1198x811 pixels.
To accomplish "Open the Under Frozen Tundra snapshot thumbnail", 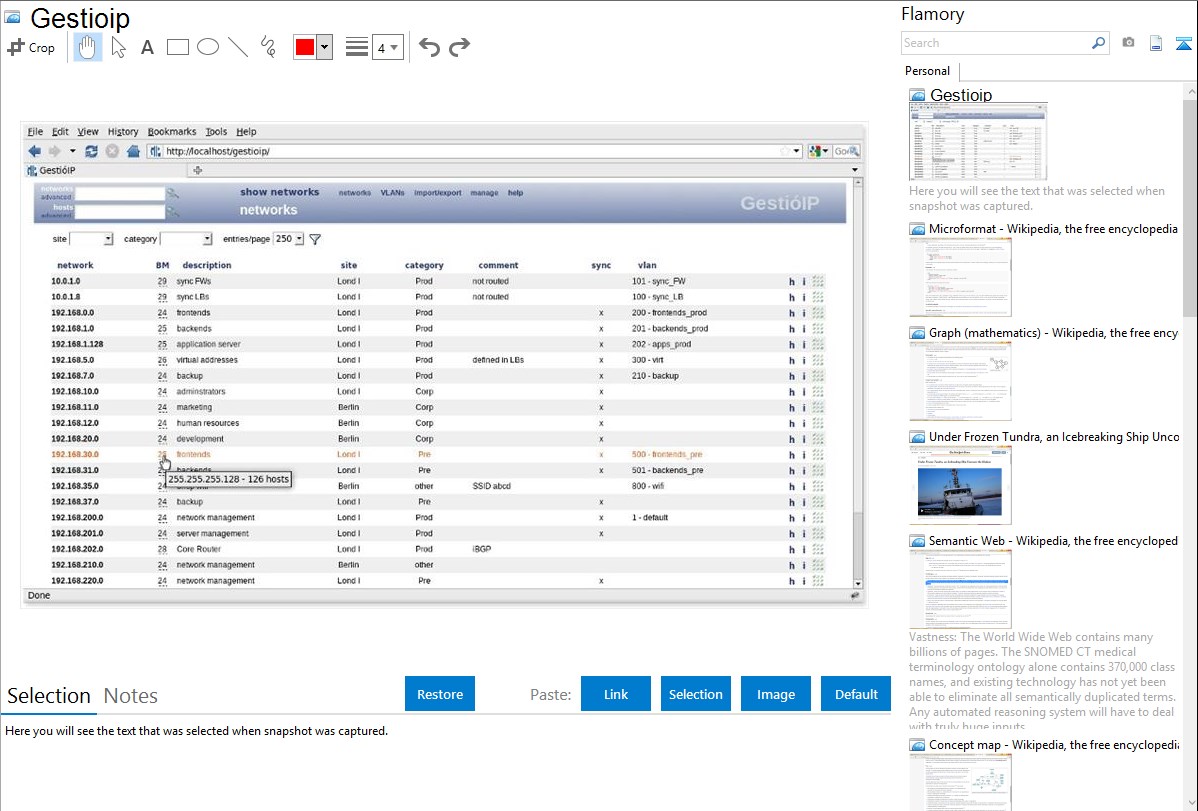I will [x=960, y=485].
